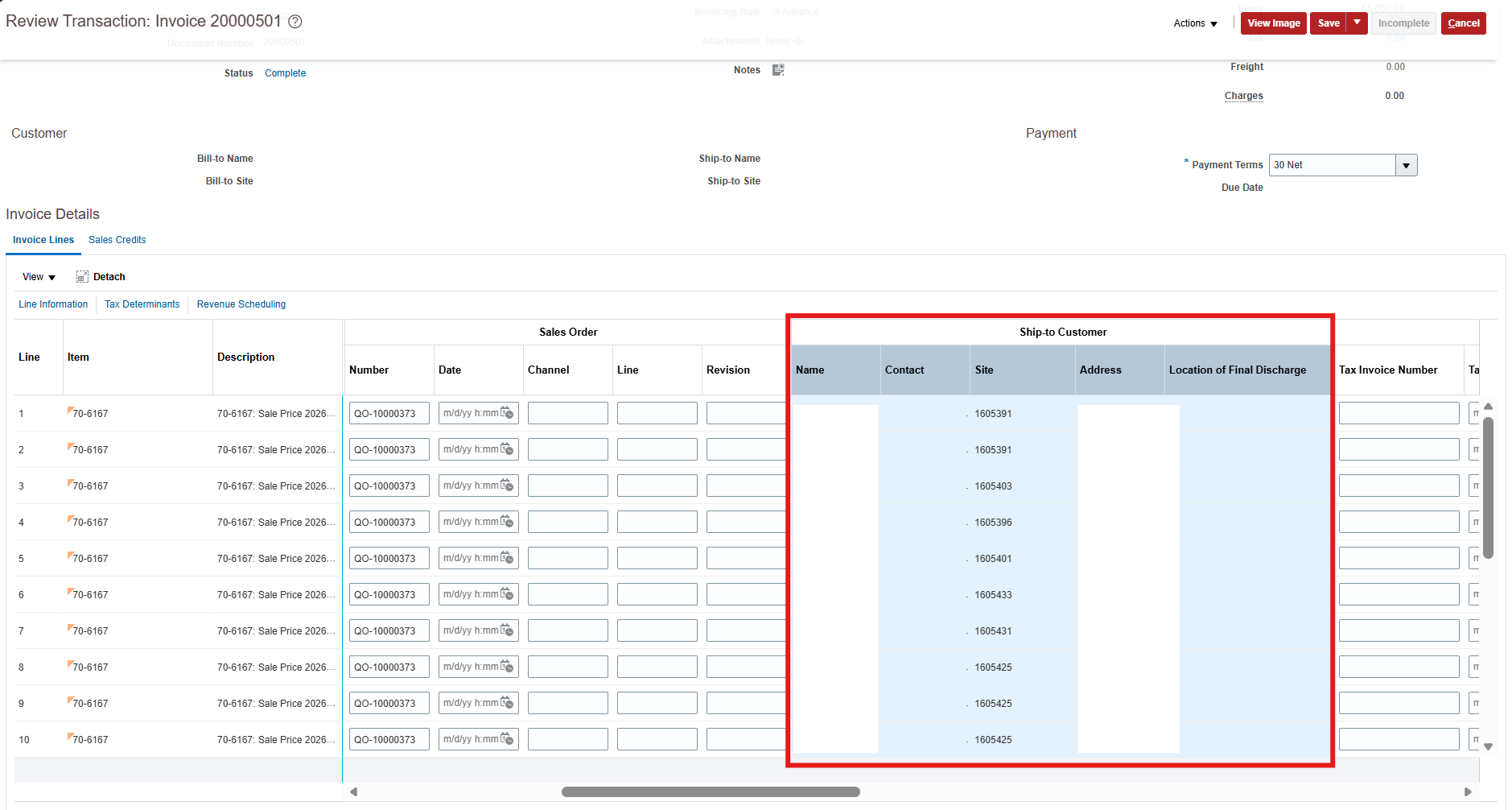Click sales order Number field for line 1
Viewport: 1512px width, 810px height.
[389, 413]
